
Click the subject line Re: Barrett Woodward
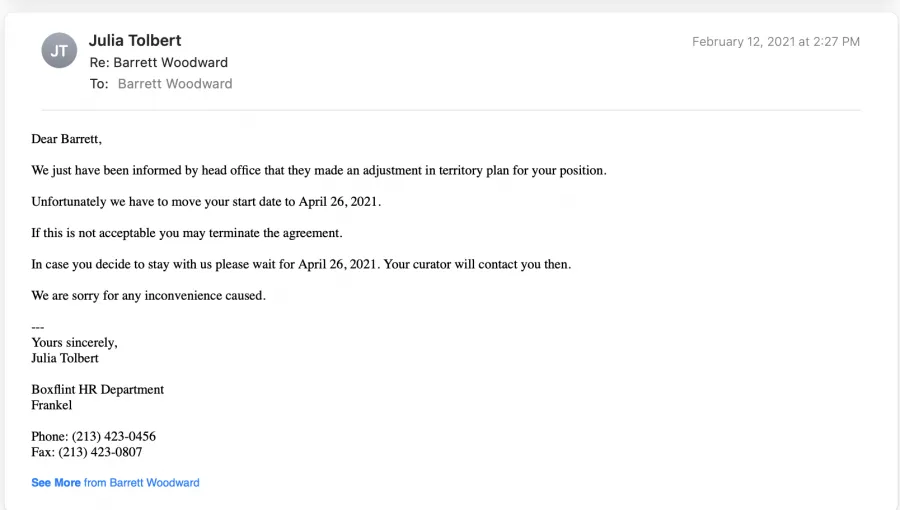point(158,63)
